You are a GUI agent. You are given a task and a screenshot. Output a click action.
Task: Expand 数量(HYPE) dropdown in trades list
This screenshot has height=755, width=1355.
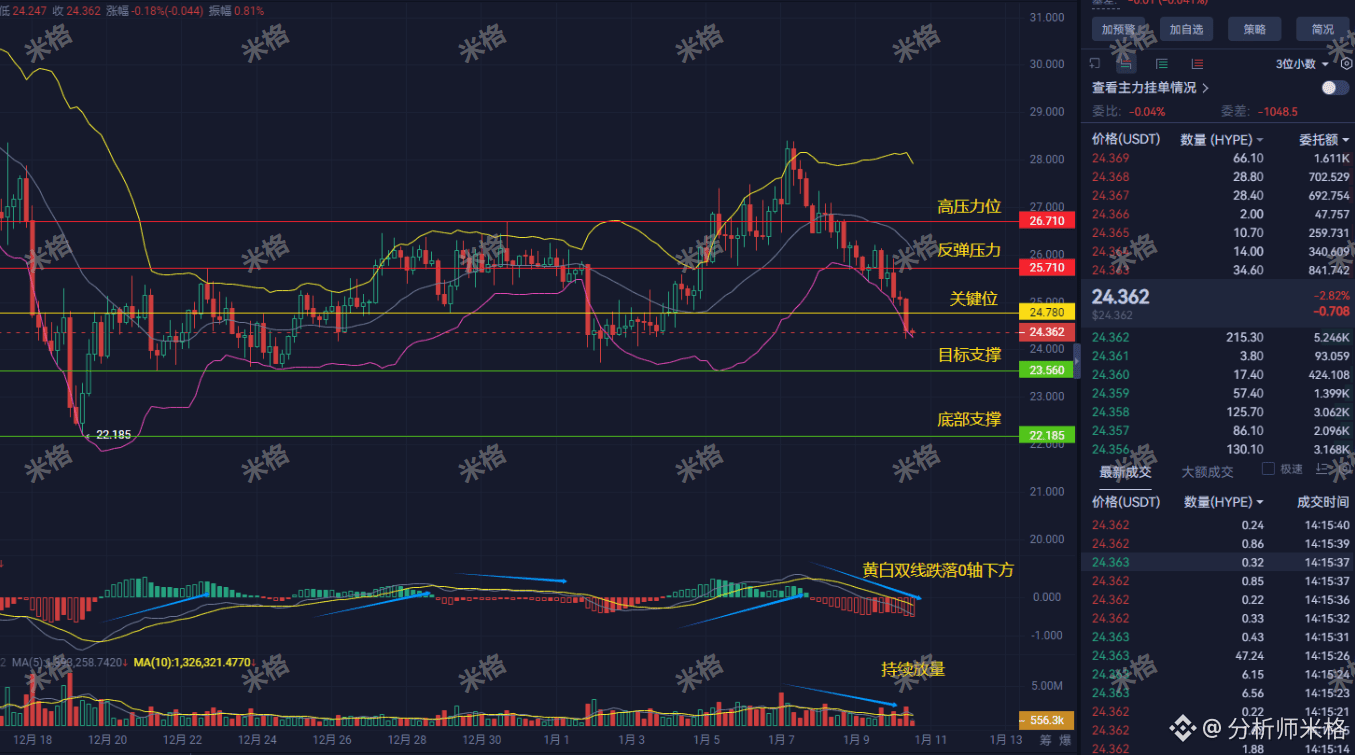click(x=1260, y=502)
